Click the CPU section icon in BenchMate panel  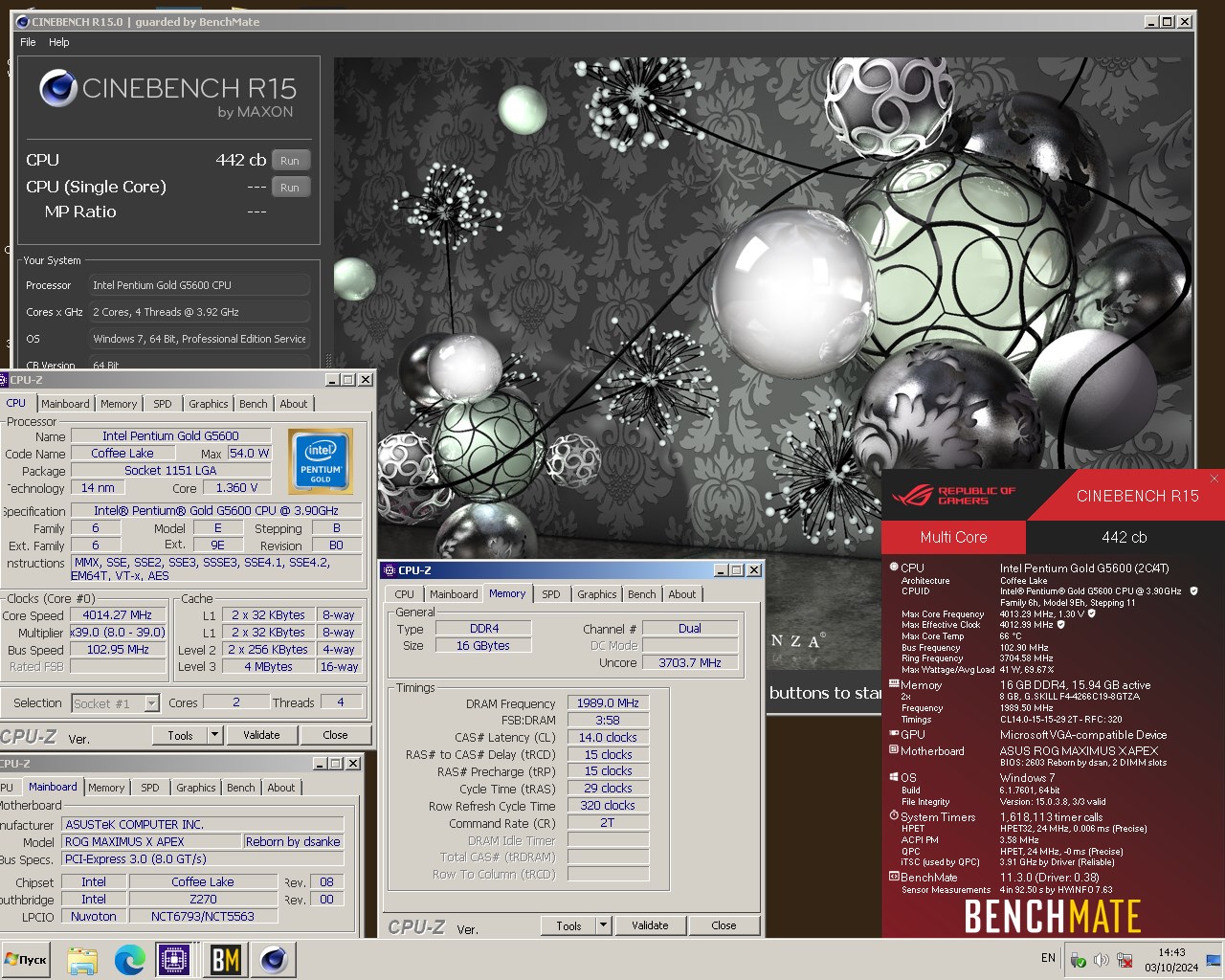click(x=894, y=568)
